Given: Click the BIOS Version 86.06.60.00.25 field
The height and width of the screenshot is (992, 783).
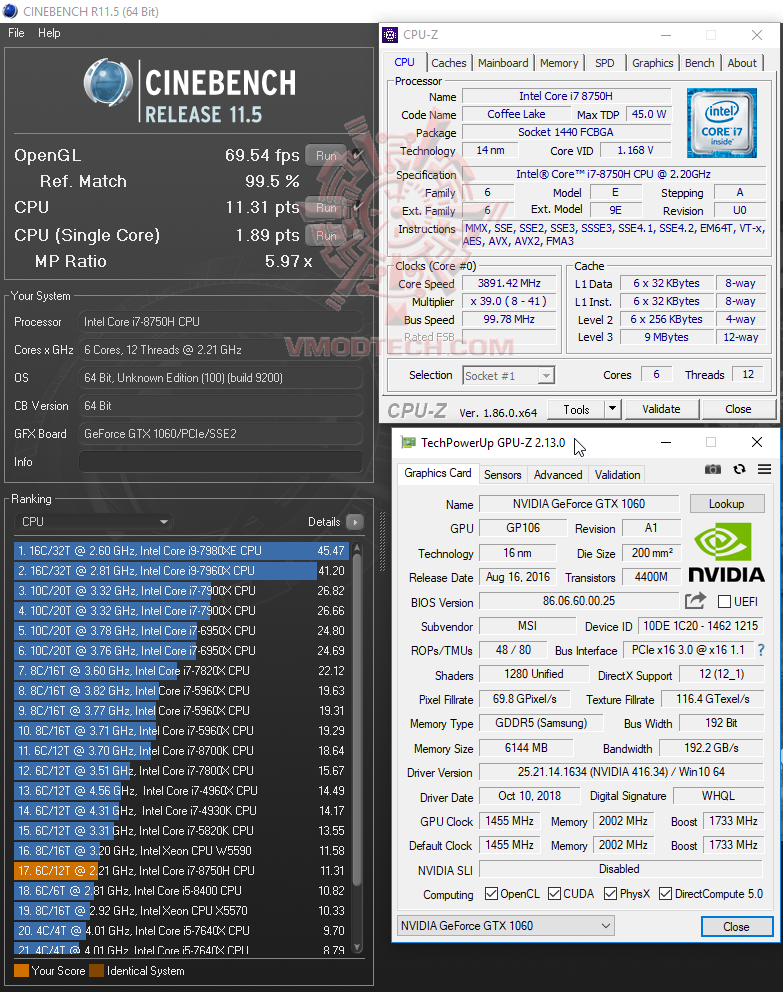Looking at the screenshot, I should point(579,601).
